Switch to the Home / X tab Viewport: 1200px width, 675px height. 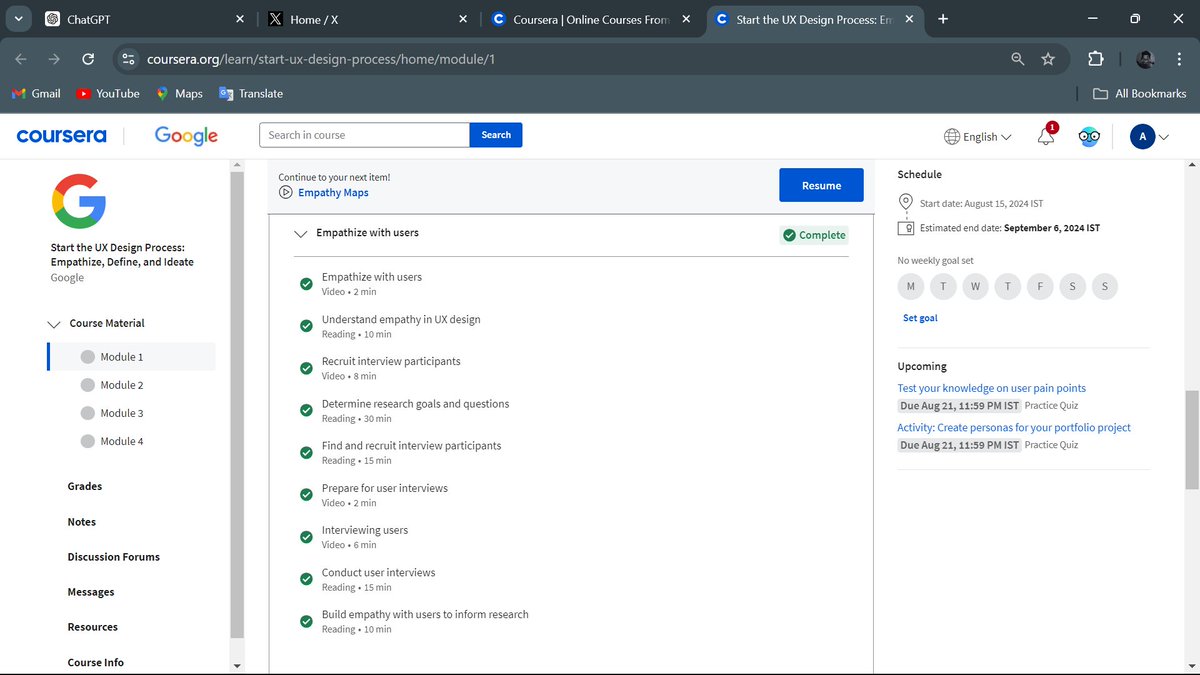[366, 19]
